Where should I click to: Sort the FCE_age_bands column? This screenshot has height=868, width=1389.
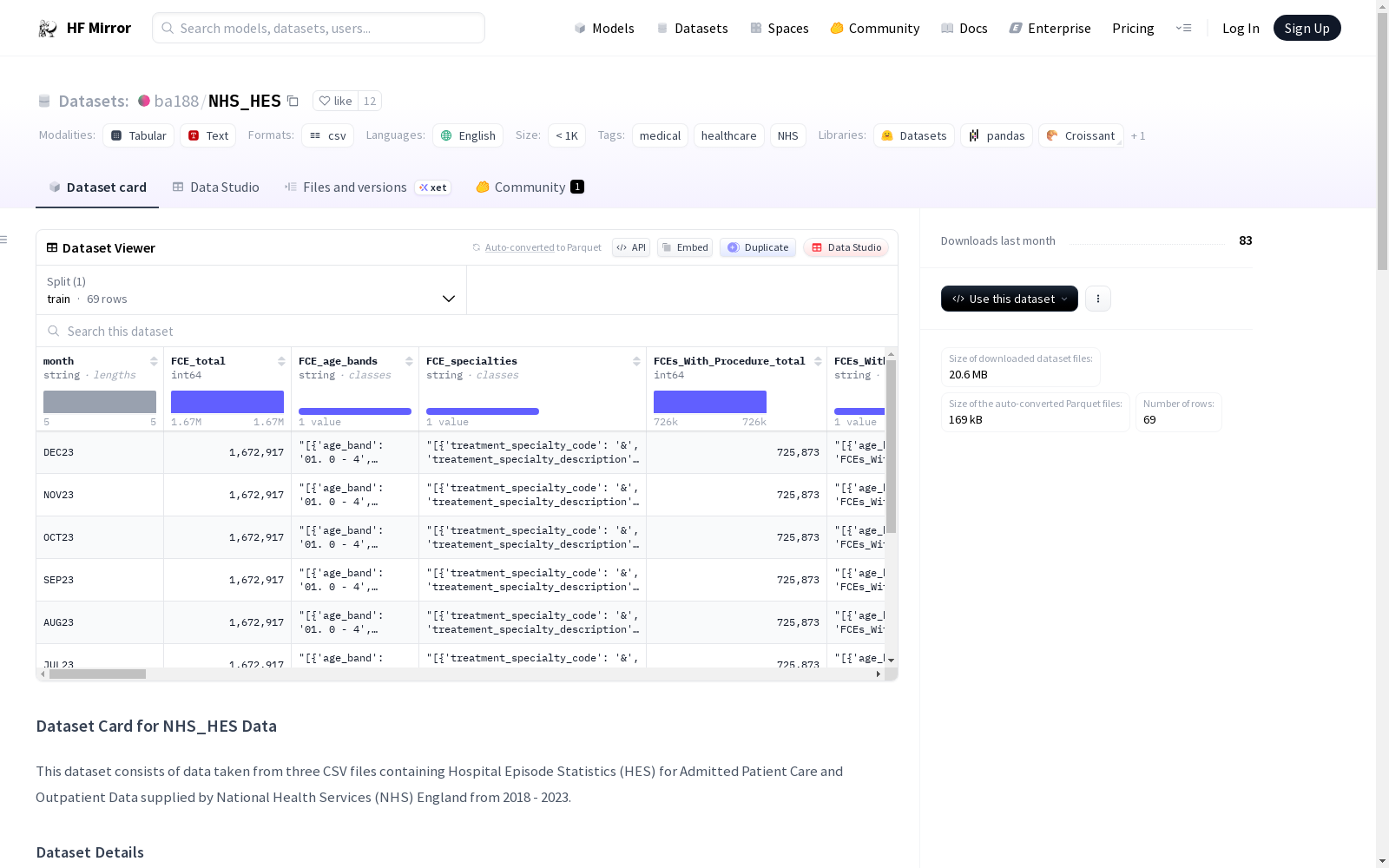(x=409, y=361)
